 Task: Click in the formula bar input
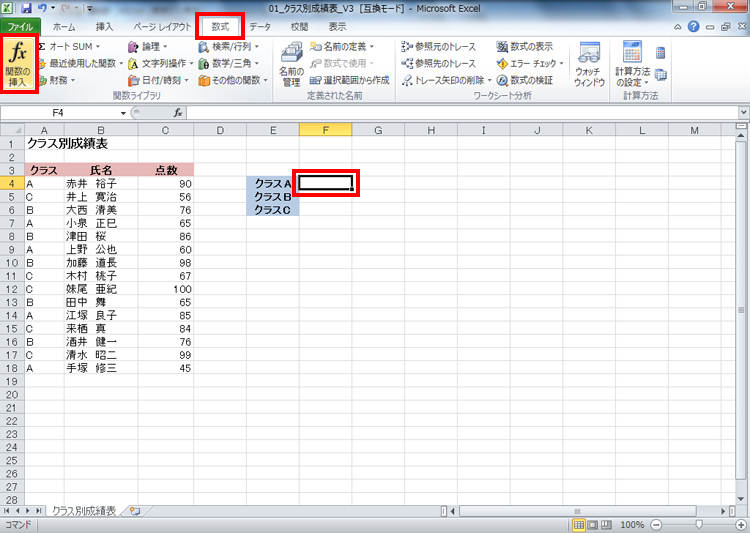point(462,113)
